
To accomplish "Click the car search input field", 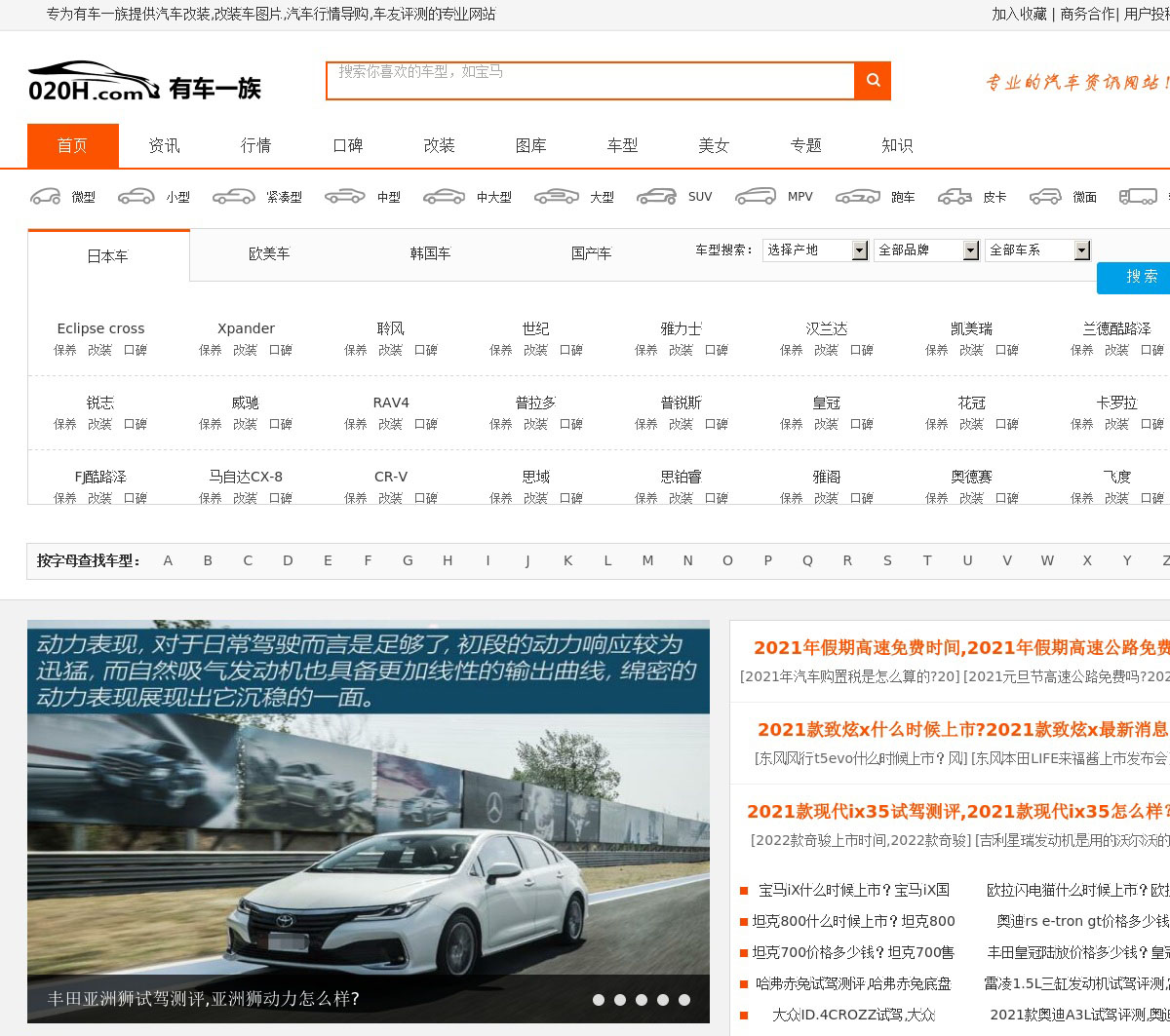I will pos(590,81).
